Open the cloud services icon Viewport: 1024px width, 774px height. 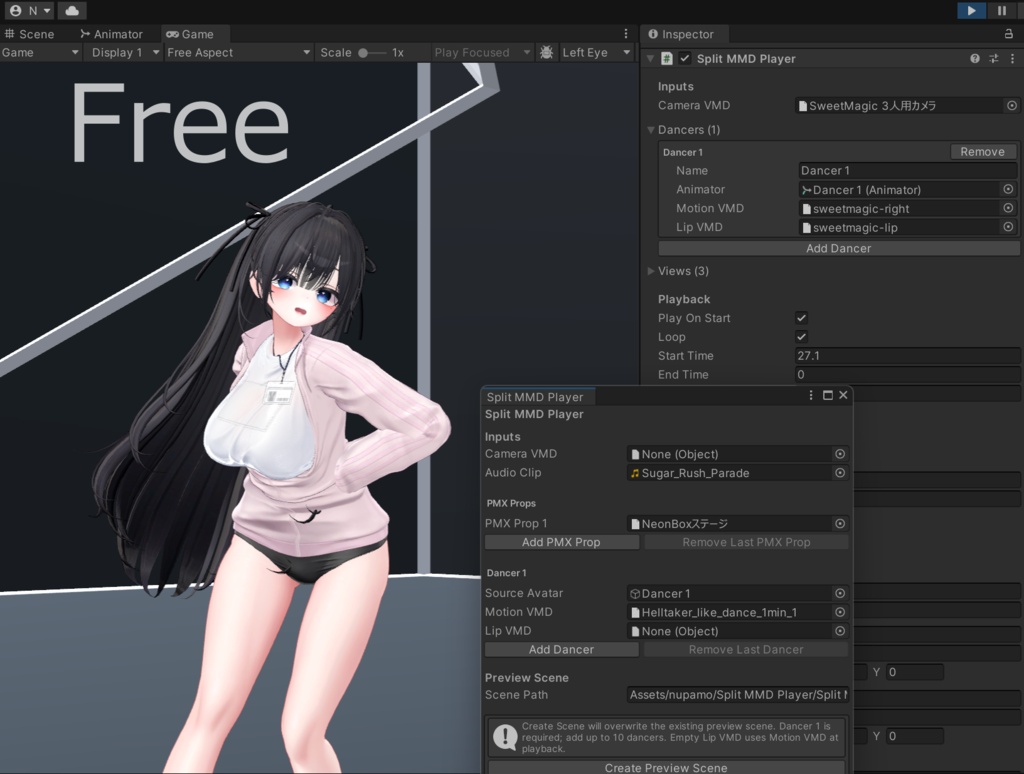[x=72, y=10]
